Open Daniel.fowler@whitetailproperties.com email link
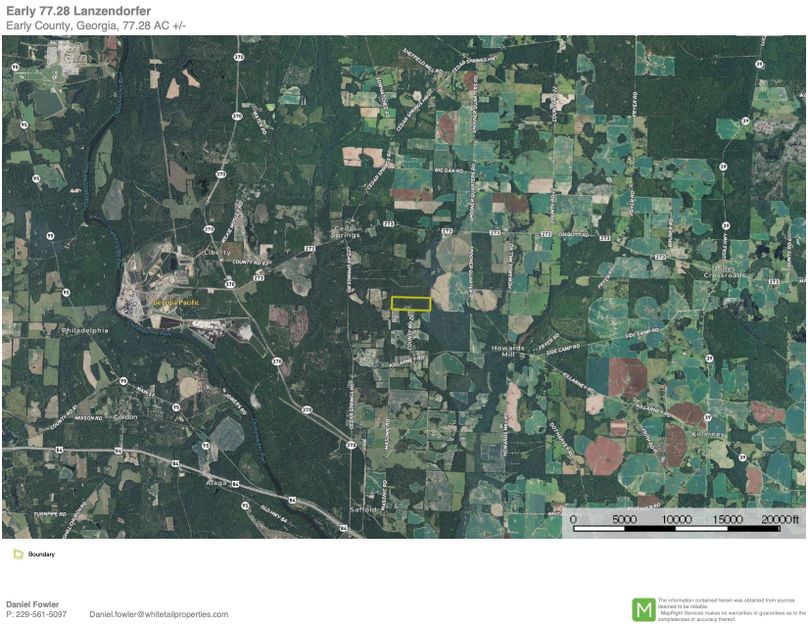This screenshot has height=624, width=808. point(159,615)
